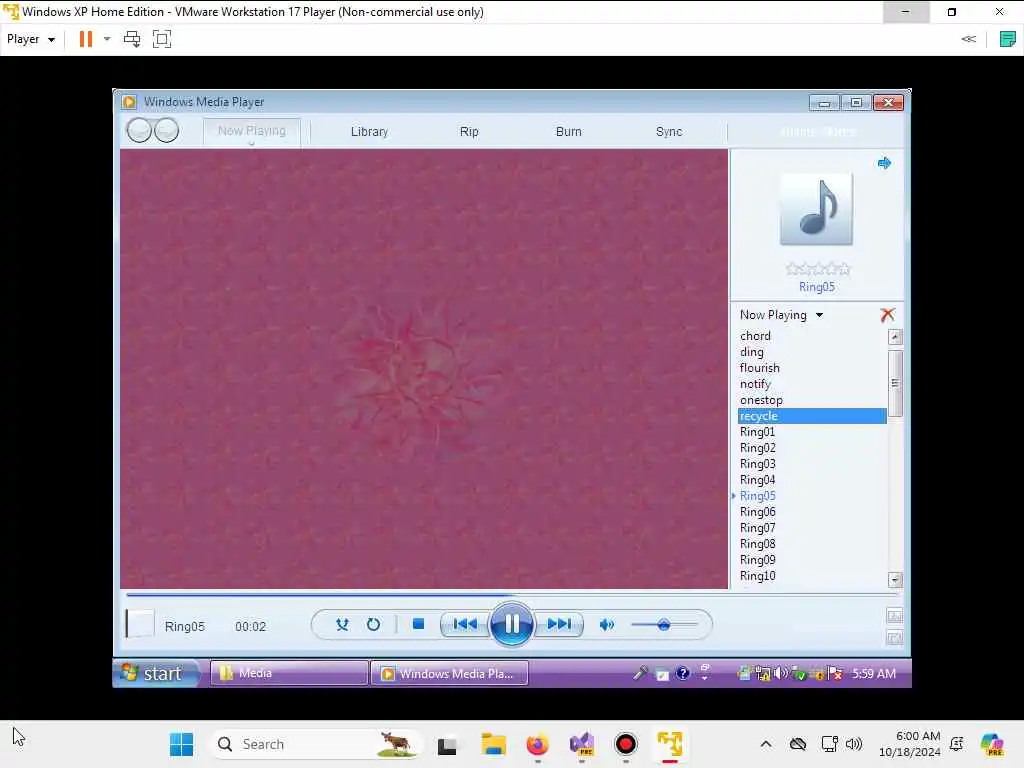
Task: Adjust the Media Player volume slider
Action: (x=664, y=625)
